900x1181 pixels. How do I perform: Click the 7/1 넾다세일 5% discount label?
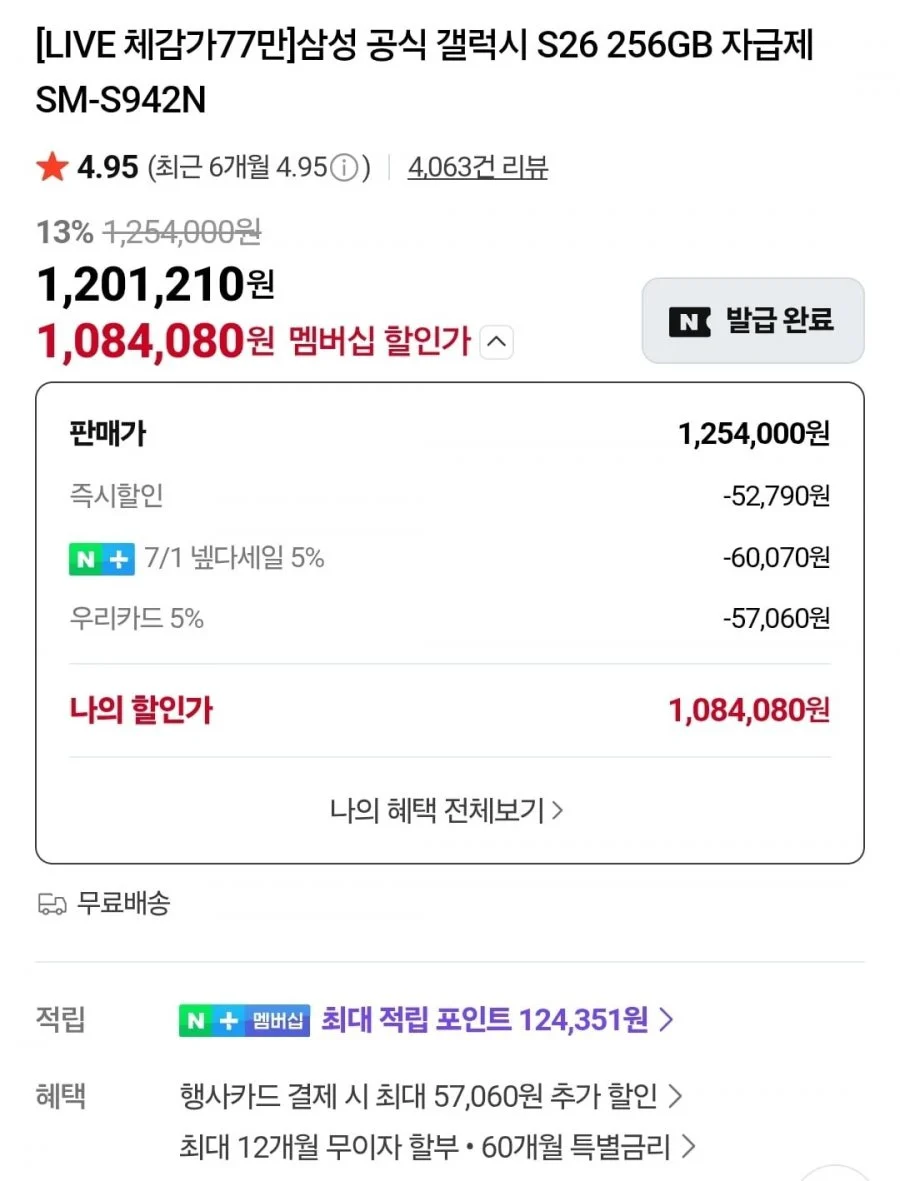point(234,558)
